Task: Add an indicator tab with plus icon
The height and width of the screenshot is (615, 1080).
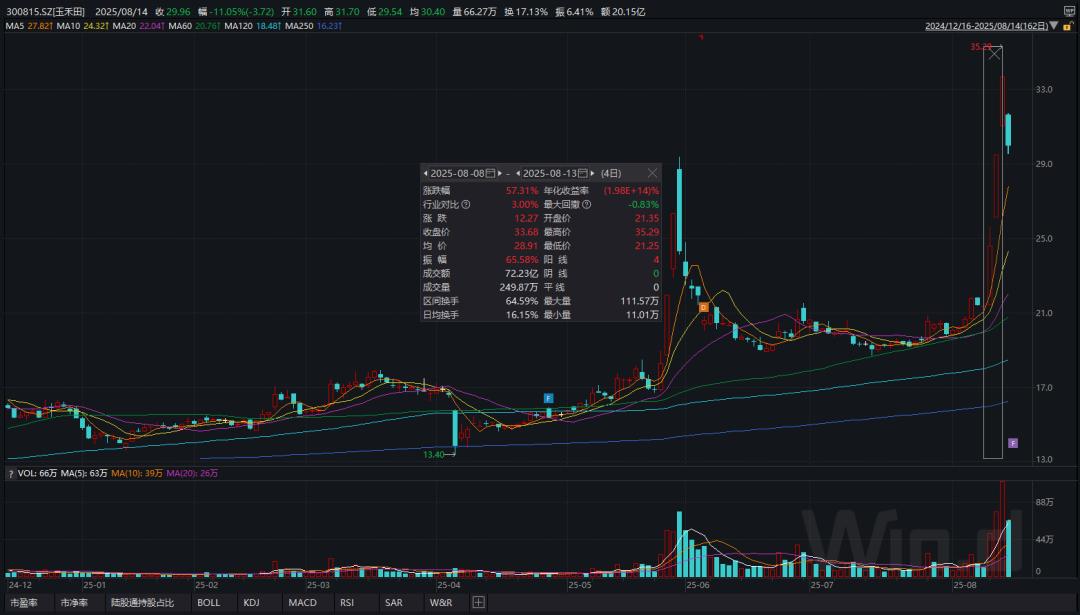Action: (x=478, y=603)
